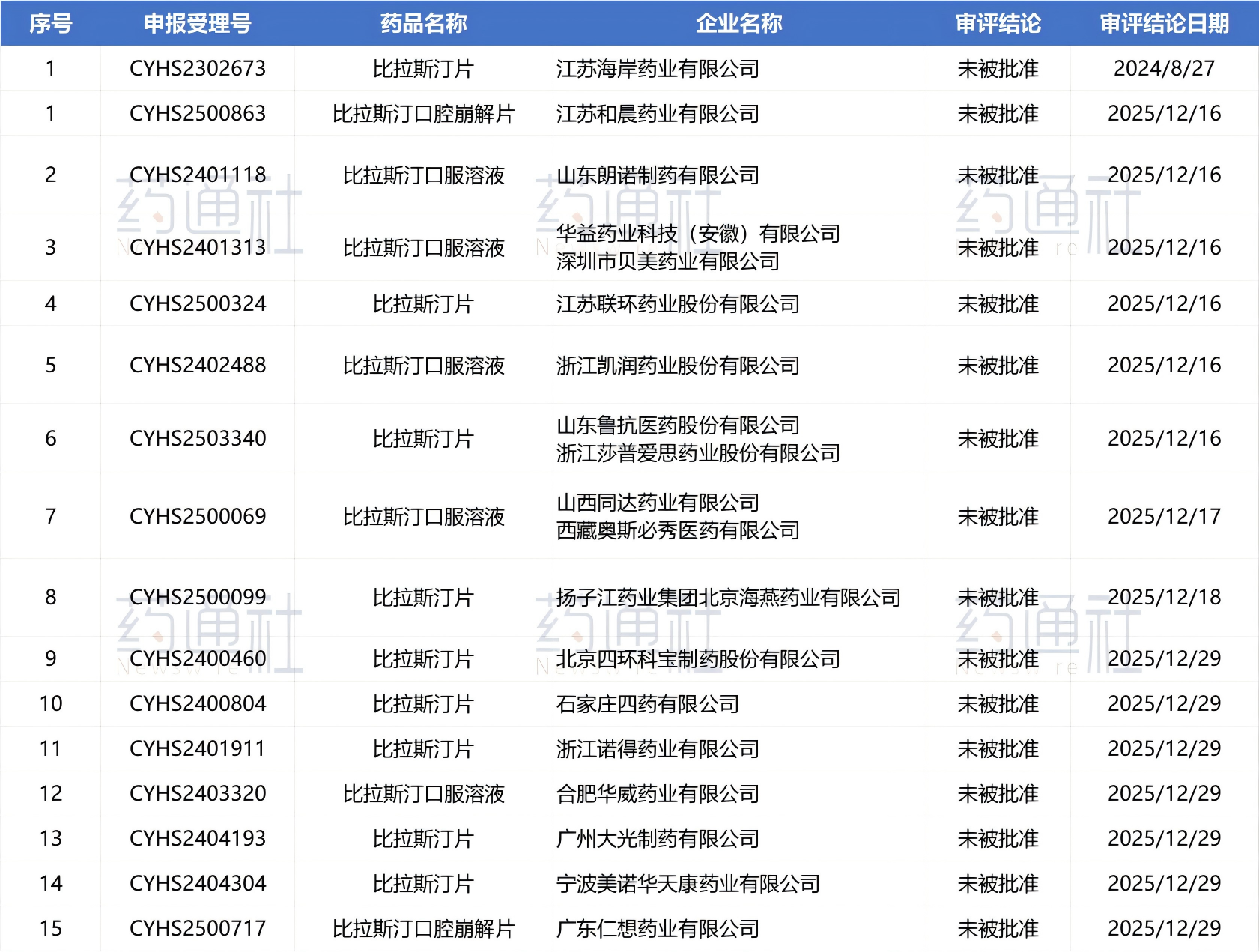Click company '江苏海岸药业有限公司'
Screen dimensions: 1259x952
click(658, 69)
